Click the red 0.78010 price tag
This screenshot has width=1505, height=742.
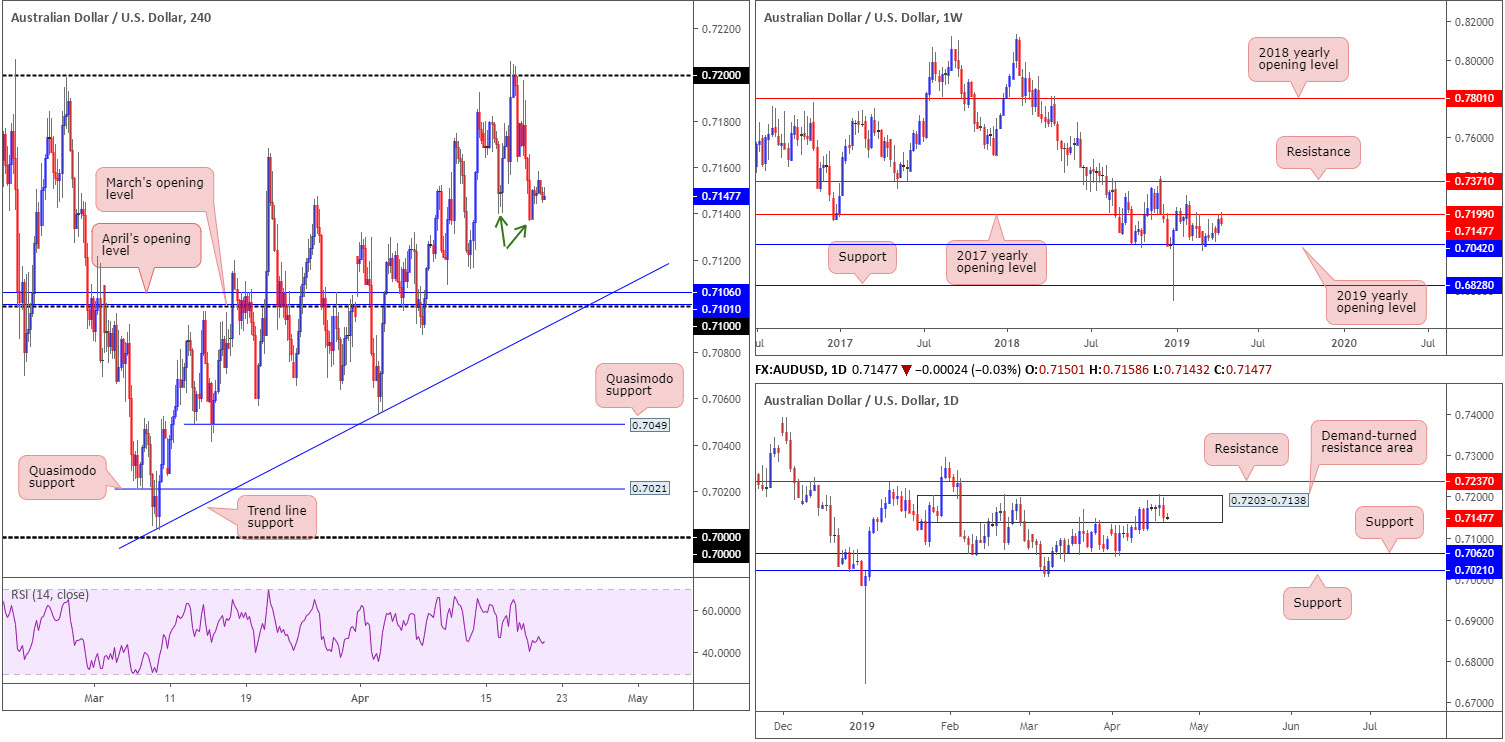pos(1475,99)
